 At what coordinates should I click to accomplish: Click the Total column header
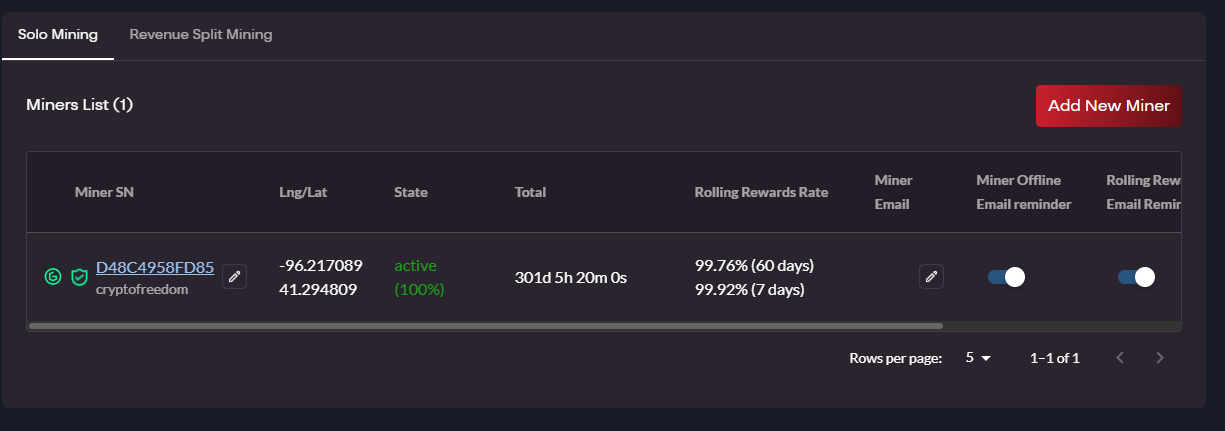coord(530,192)
